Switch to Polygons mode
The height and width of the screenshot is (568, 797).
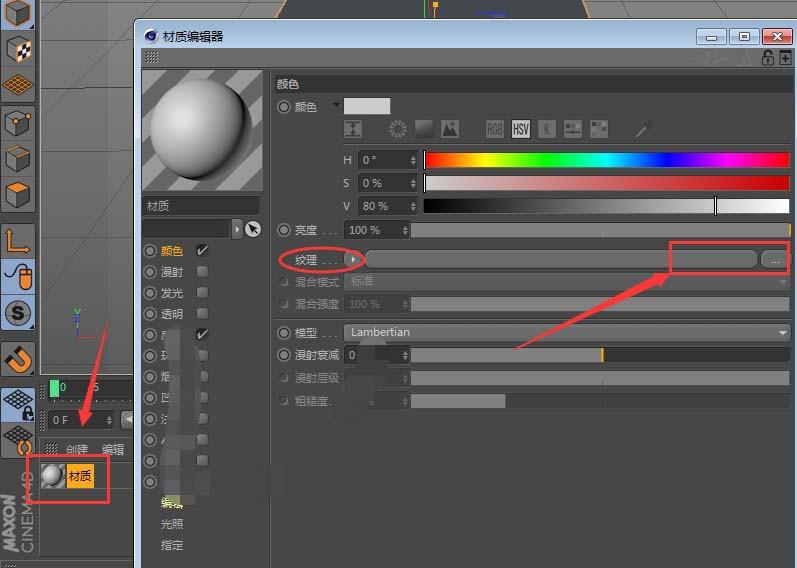[x=18, y=194]
